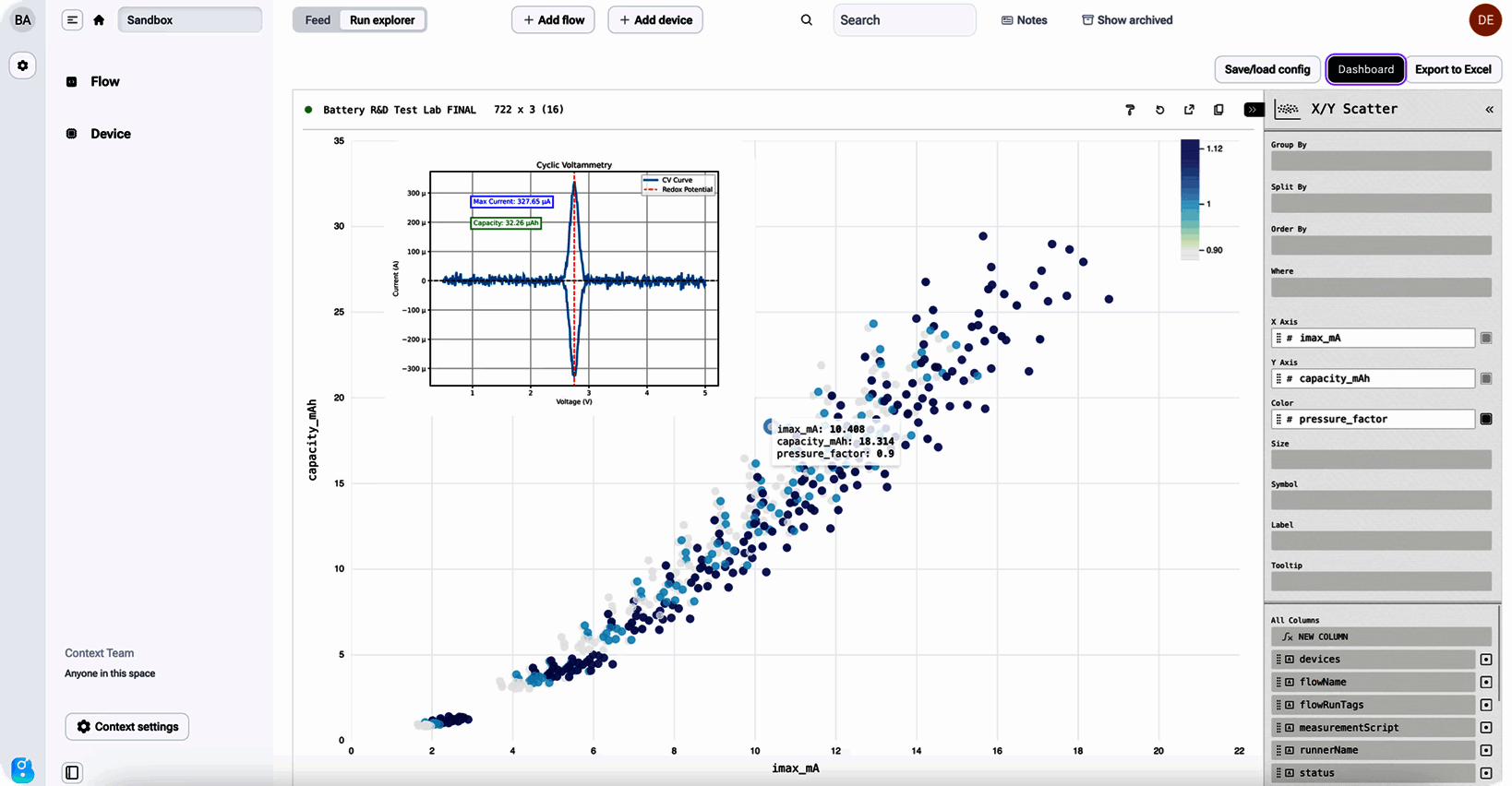
Task: Collapse the X/Y Scatter config panel
Action: click(x=1489, y=110)
